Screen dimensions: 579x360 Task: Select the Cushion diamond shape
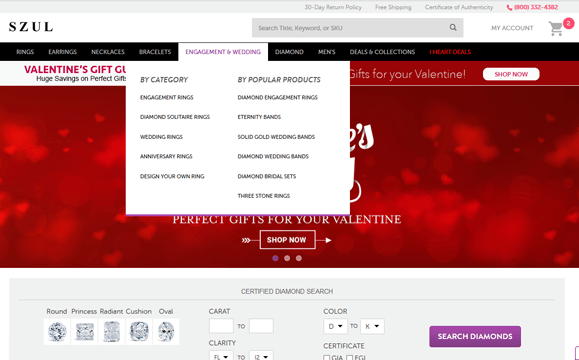(139, 332)
